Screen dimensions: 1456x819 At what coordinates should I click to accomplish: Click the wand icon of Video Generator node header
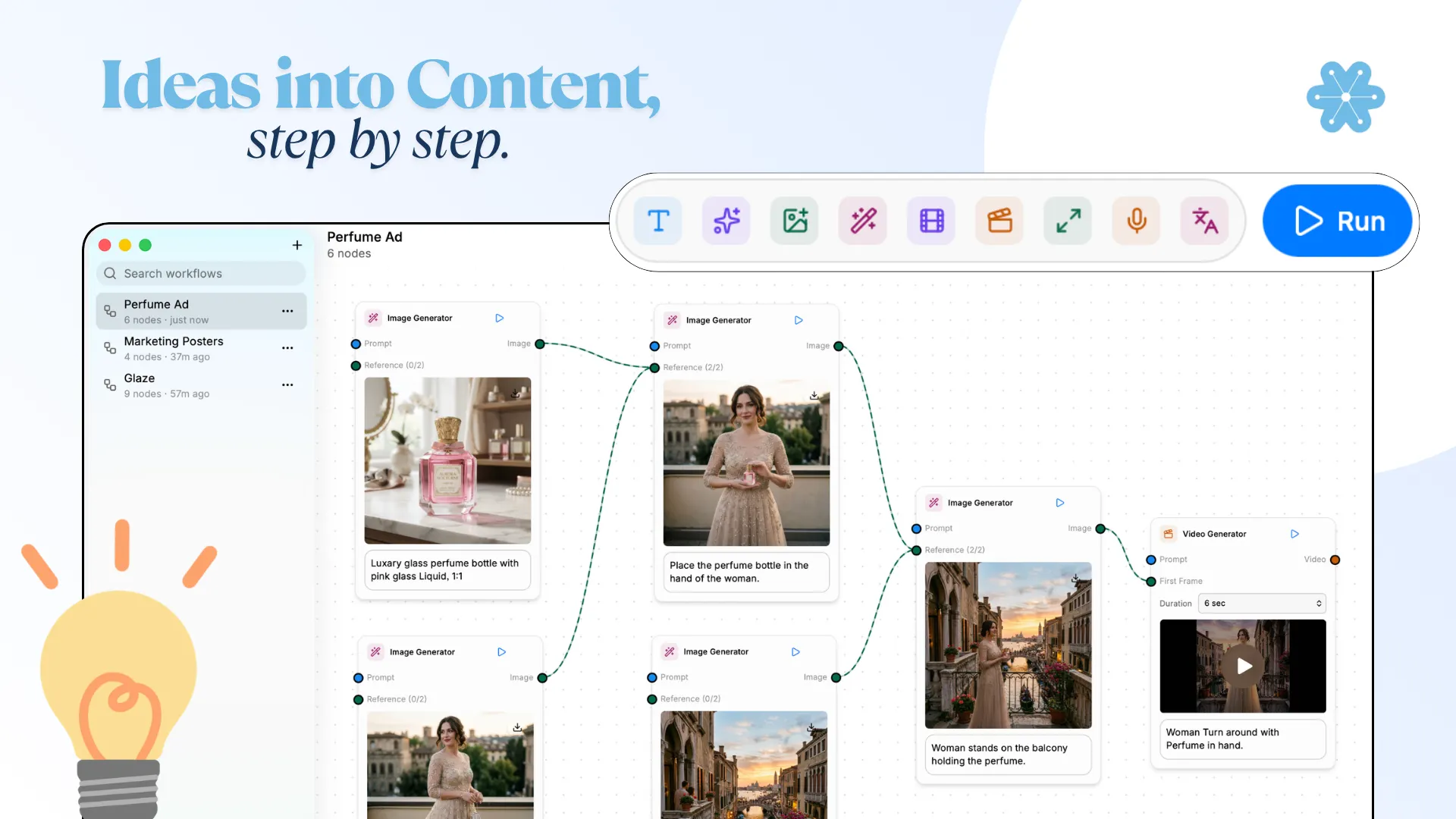[x=1169, y=534]
